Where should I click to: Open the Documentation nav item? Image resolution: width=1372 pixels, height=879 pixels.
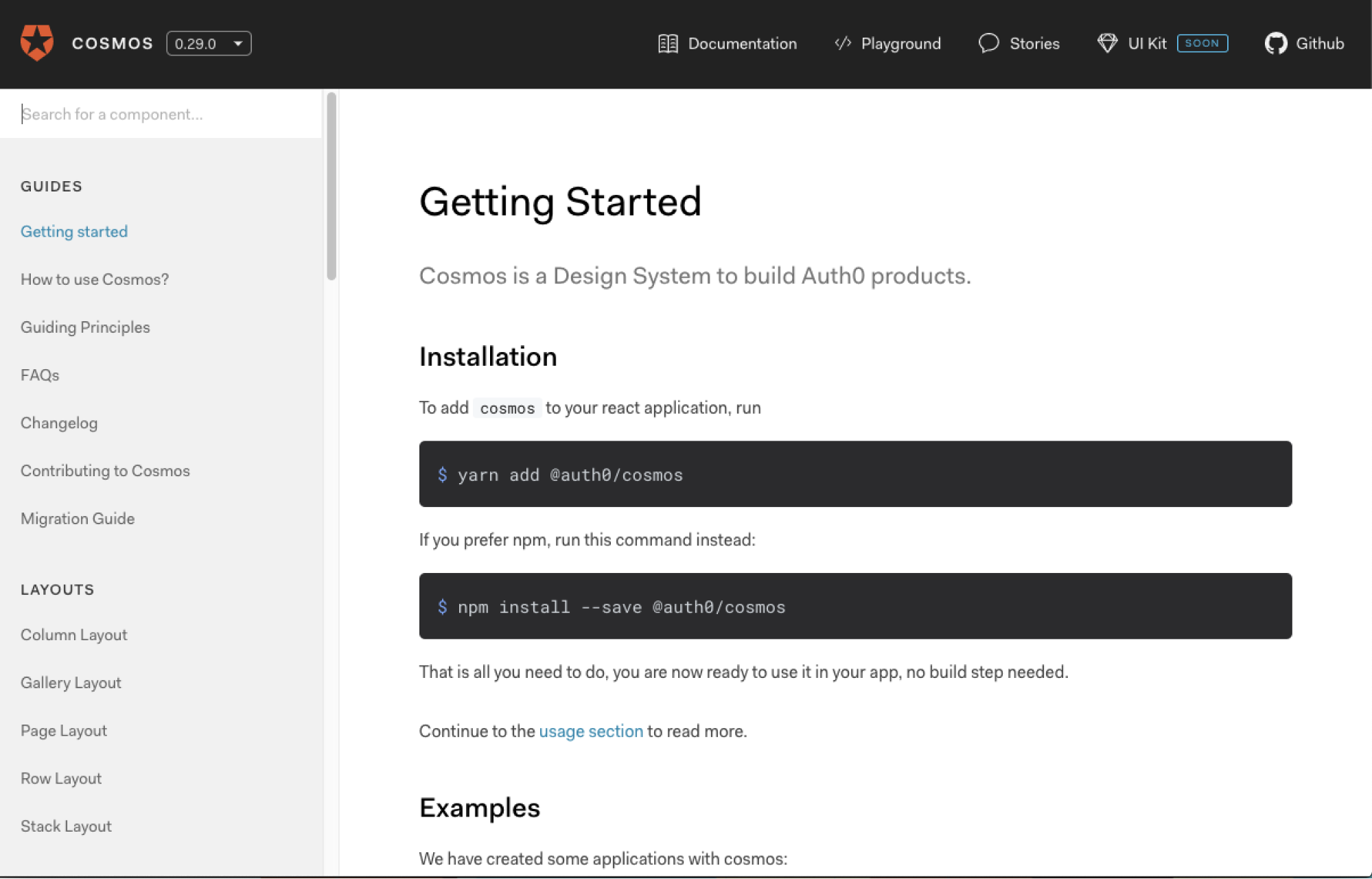[x=742, y=43]
